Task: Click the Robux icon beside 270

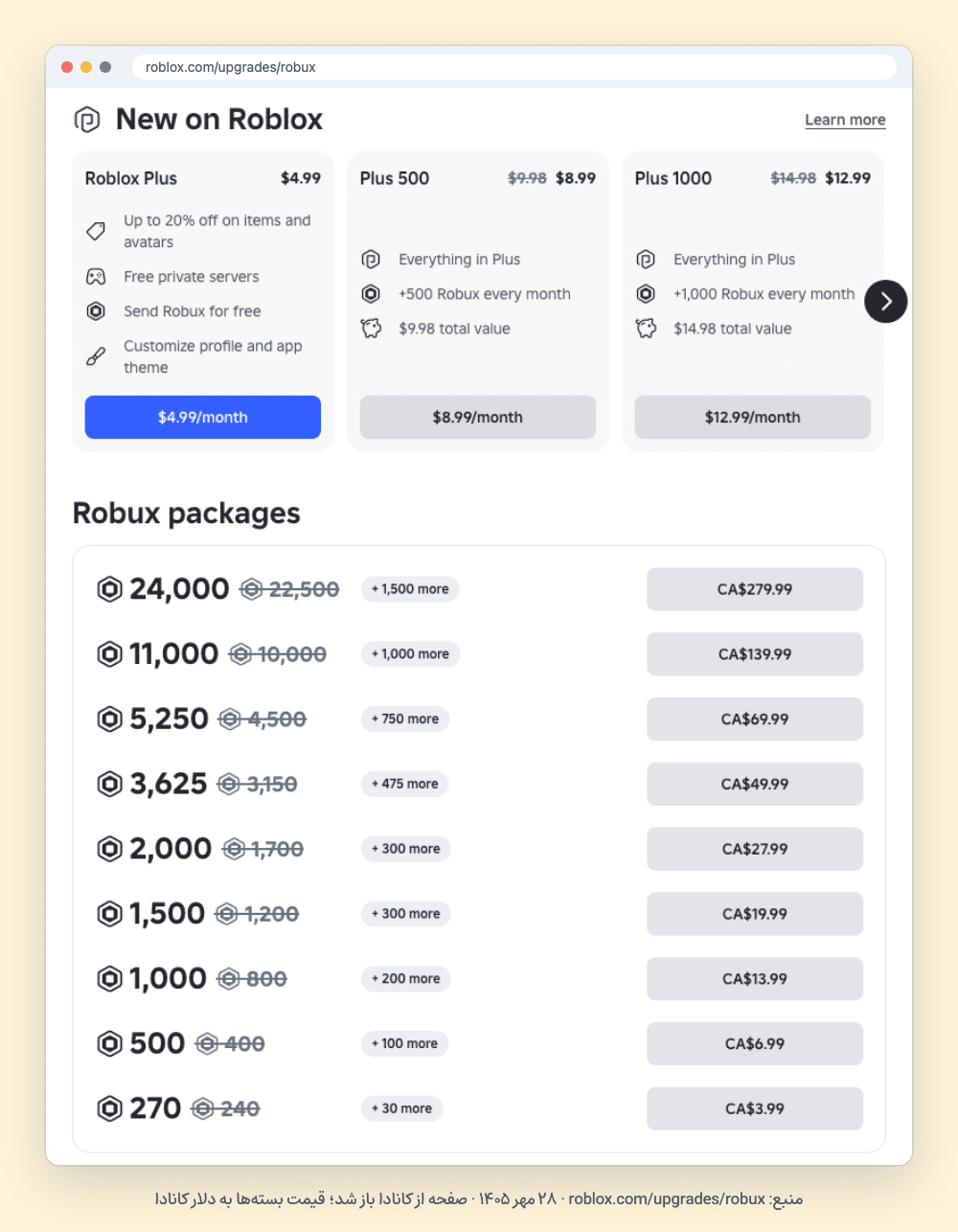Action: click(110, 1108)
